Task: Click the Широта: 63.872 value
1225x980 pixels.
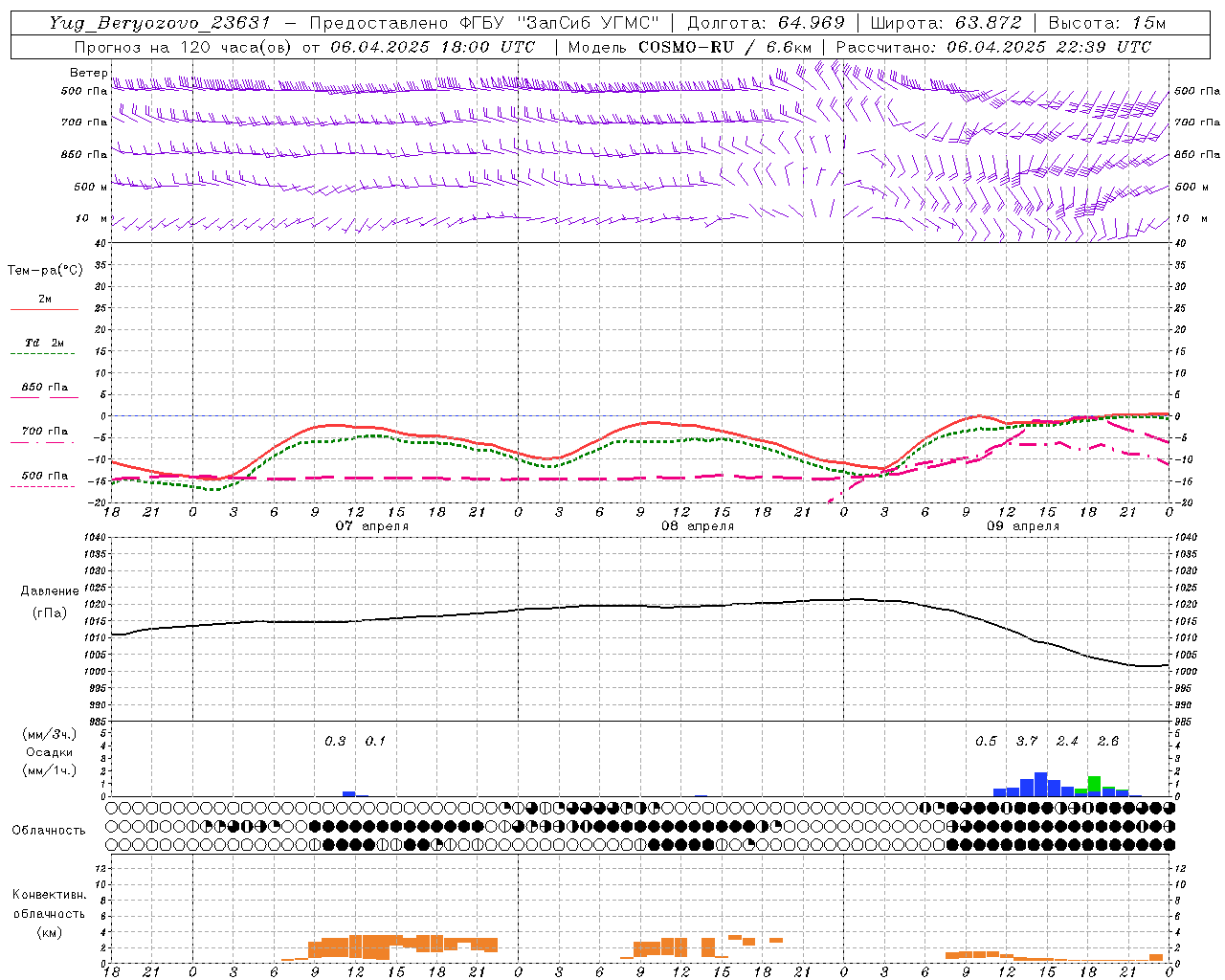Action: tap(946, 23)
